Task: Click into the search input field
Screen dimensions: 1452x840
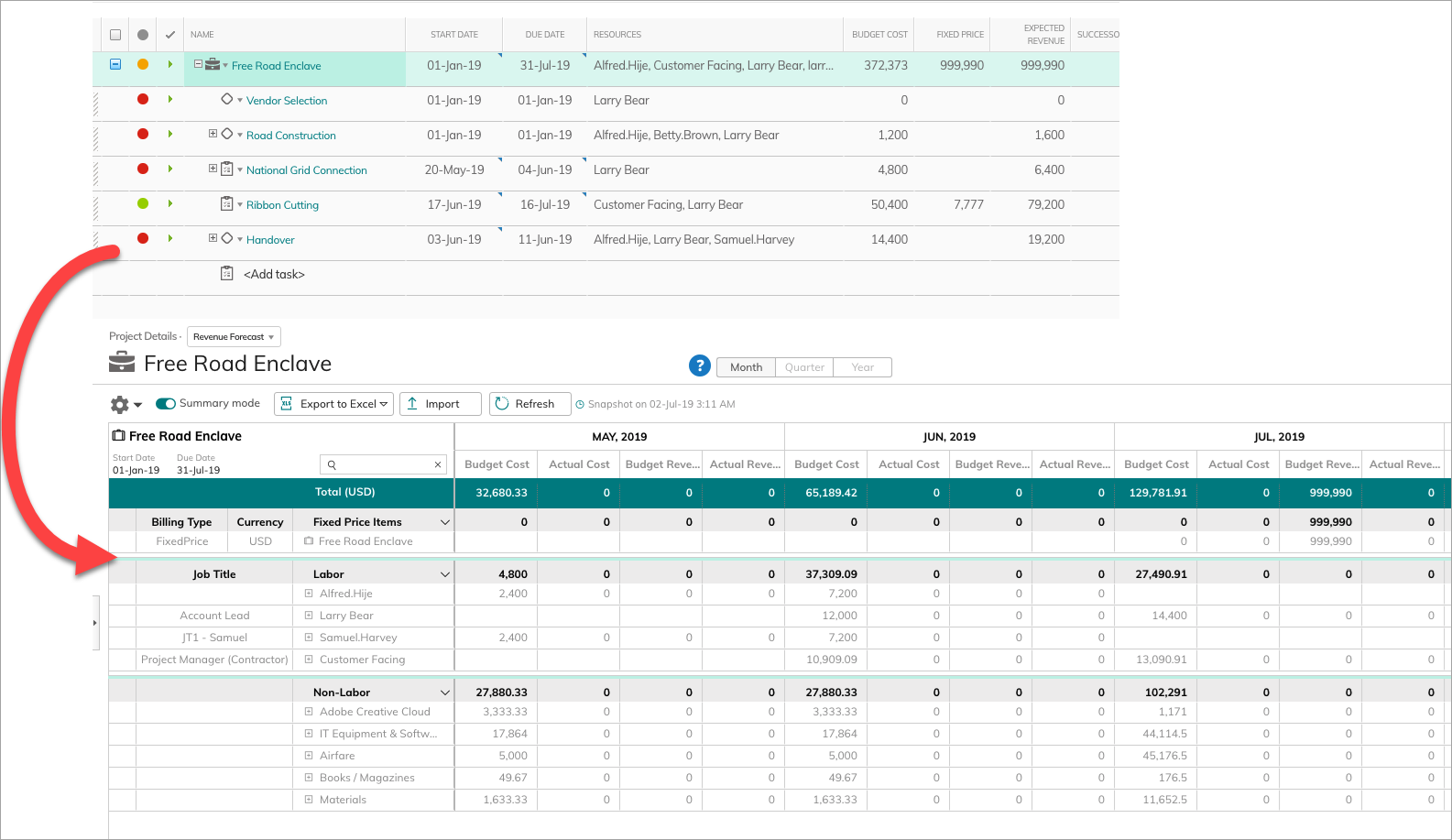Action: point(382,464)
